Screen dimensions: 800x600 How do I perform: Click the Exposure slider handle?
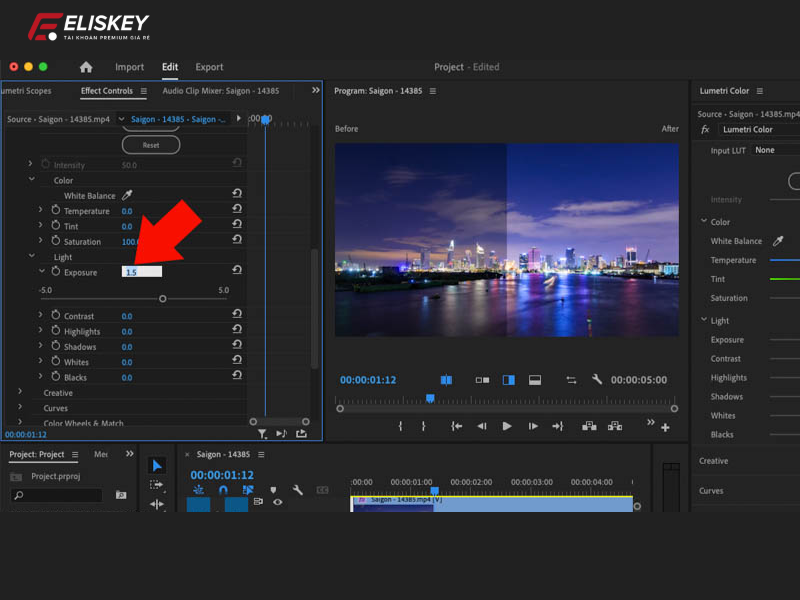[x=163, y=298]
